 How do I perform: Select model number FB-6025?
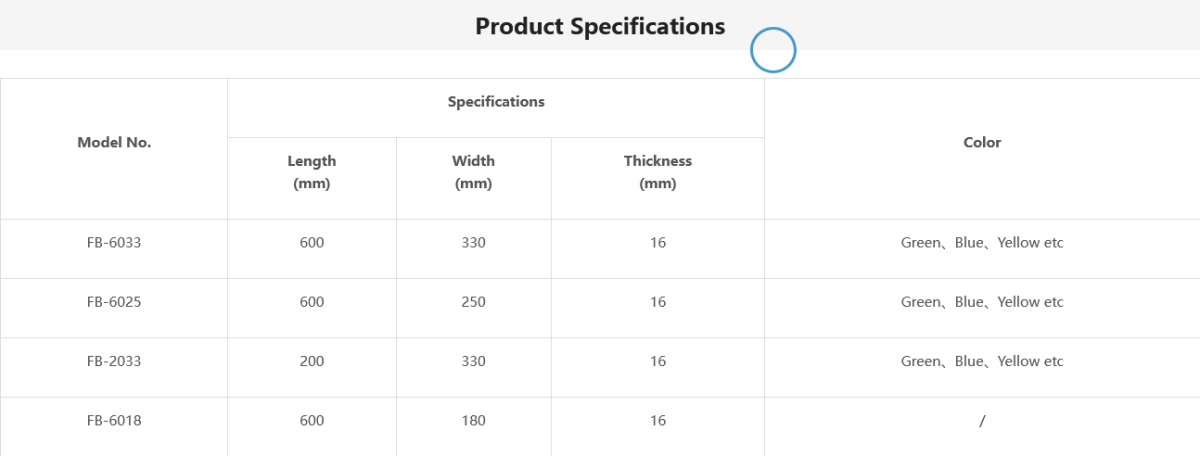[114, 302]
